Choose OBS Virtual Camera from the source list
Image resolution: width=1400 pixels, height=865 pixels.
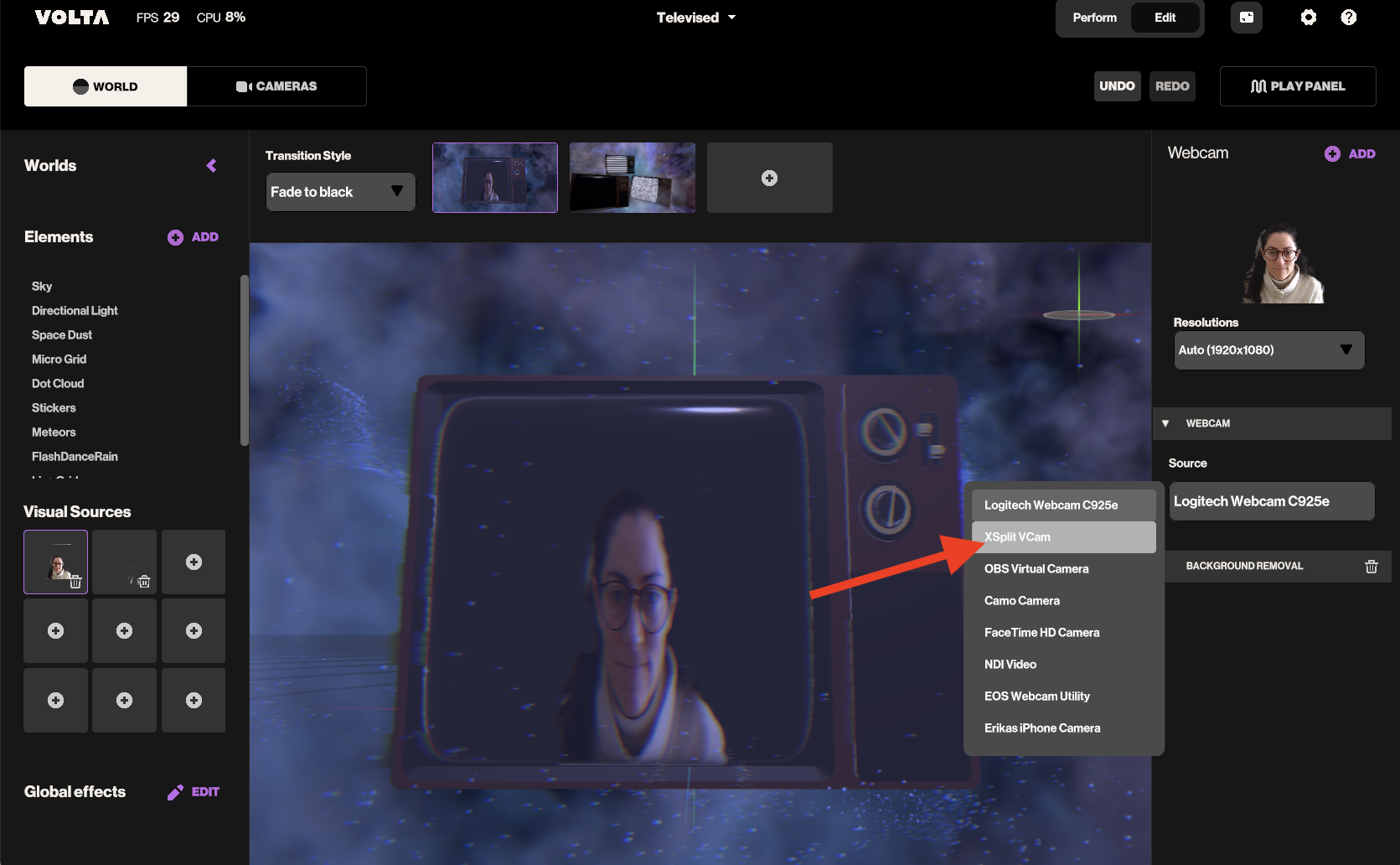pyautogui.click(x=1064, y=569)
